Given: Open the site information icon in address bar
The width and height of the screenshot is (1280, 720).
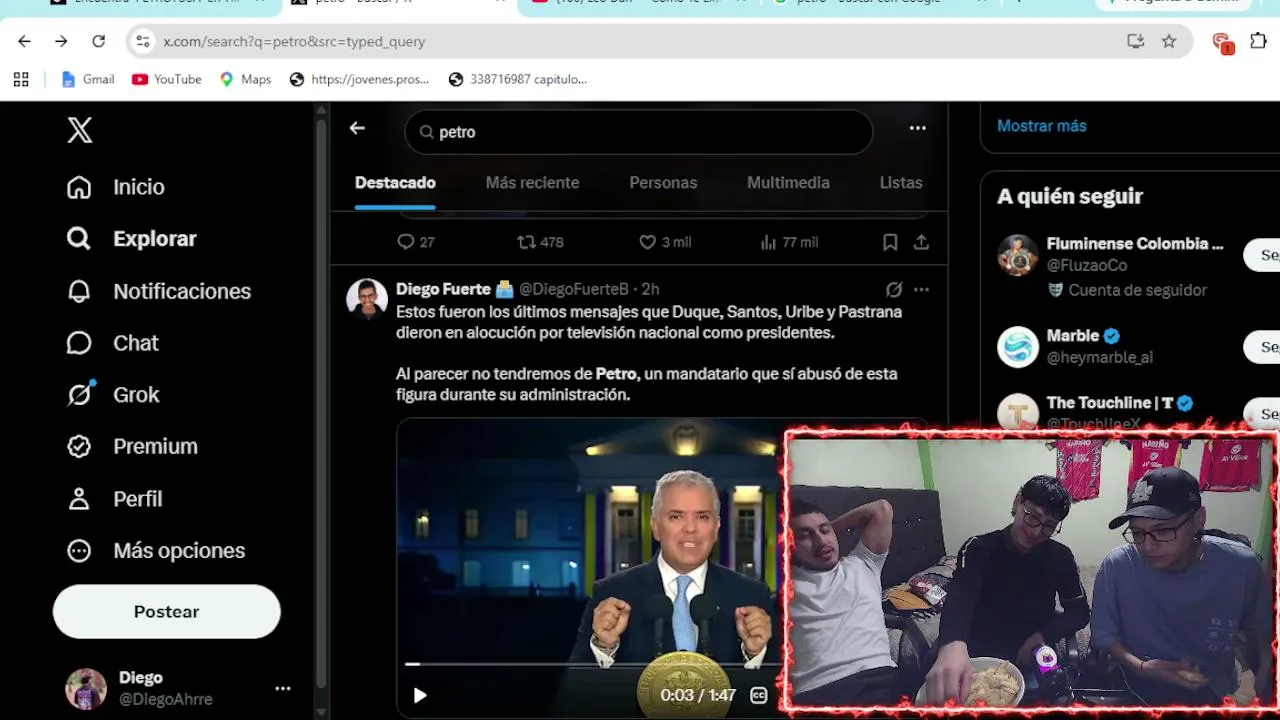Looking at the screenshot, I should click(143, 41).
